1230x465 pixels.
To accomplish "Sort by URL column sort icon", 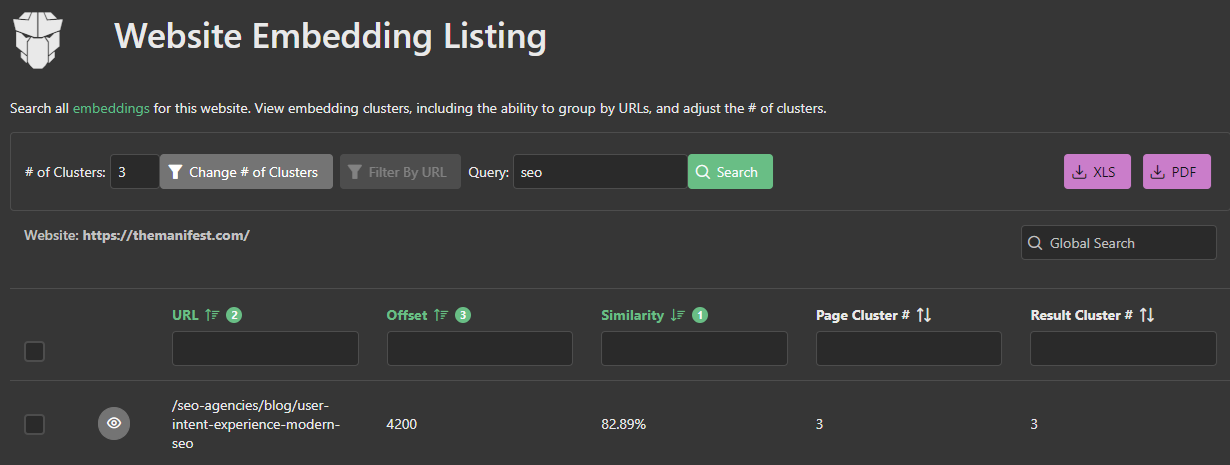I will click(x=212, y=315).
